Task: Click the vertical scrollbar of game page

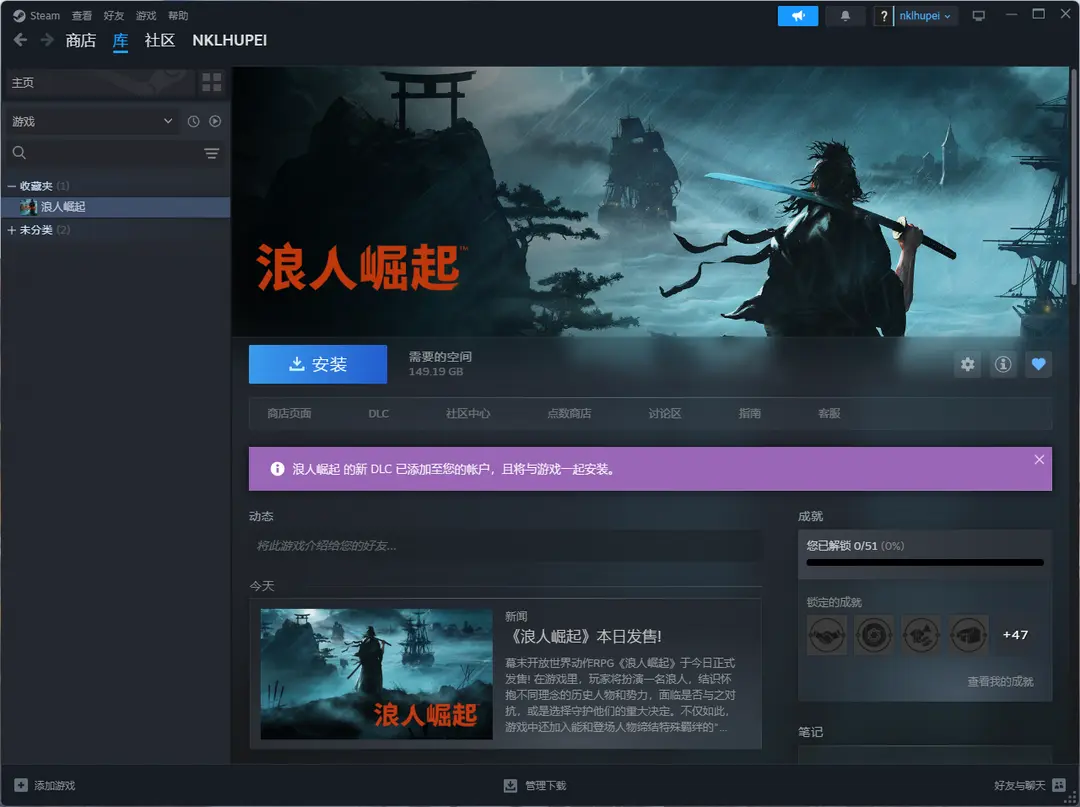Action: (1074, 176)
